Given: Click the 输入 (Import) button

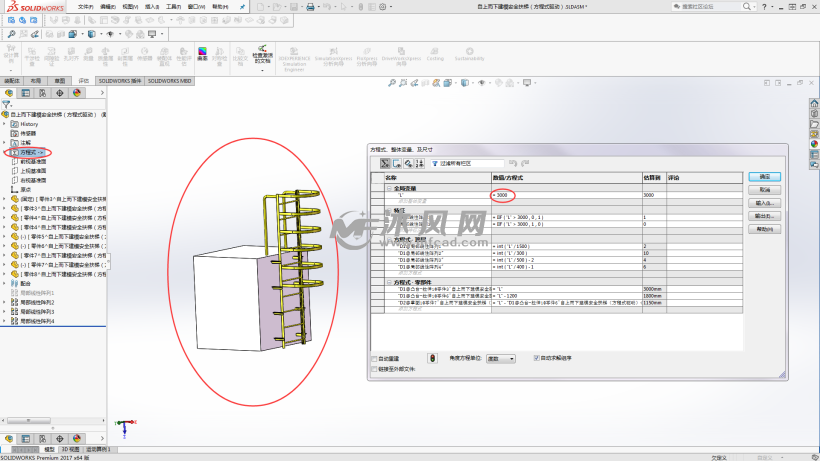Looking at the screenshot, I should click(765, 203).
